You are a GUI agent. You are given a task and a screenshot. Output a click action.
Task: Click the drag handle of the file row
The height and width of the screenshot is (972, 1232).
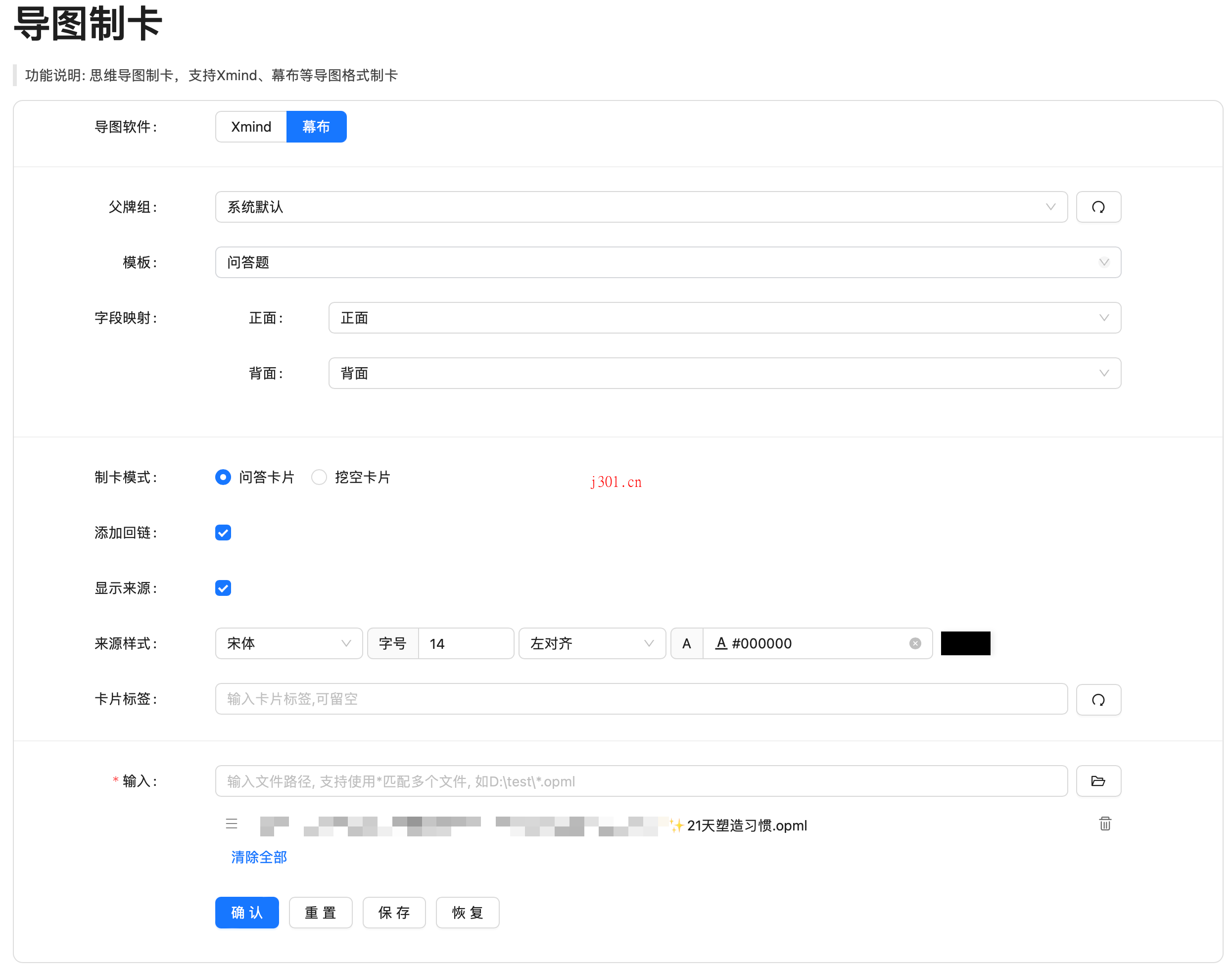(232, 824)
